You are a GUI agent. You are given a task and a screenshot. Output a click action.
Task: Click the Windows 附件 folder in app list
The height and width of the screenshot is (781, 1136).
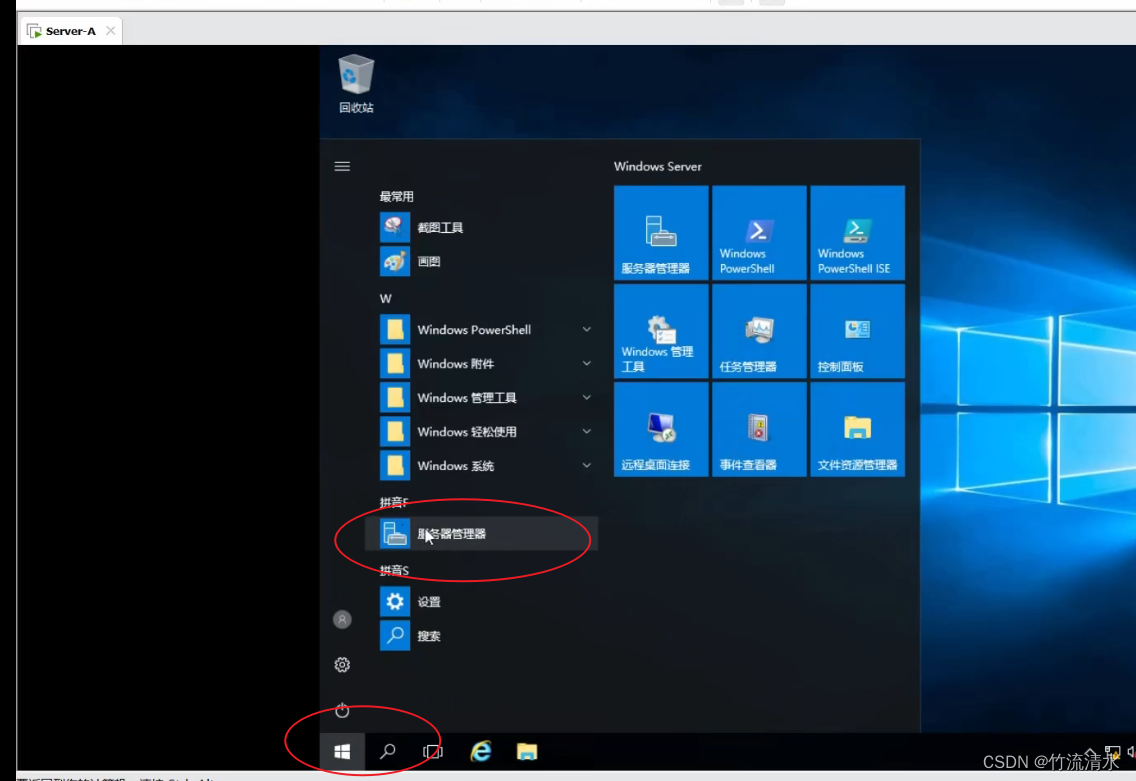coord(481,364)
